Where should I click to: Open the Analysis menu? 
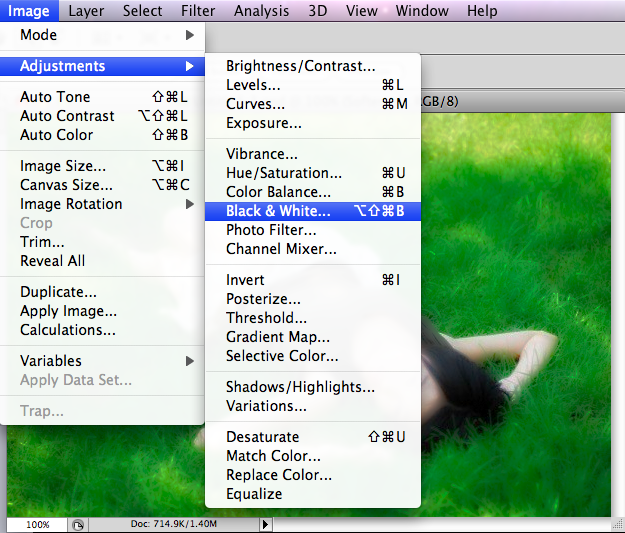[x=261, y=11]
